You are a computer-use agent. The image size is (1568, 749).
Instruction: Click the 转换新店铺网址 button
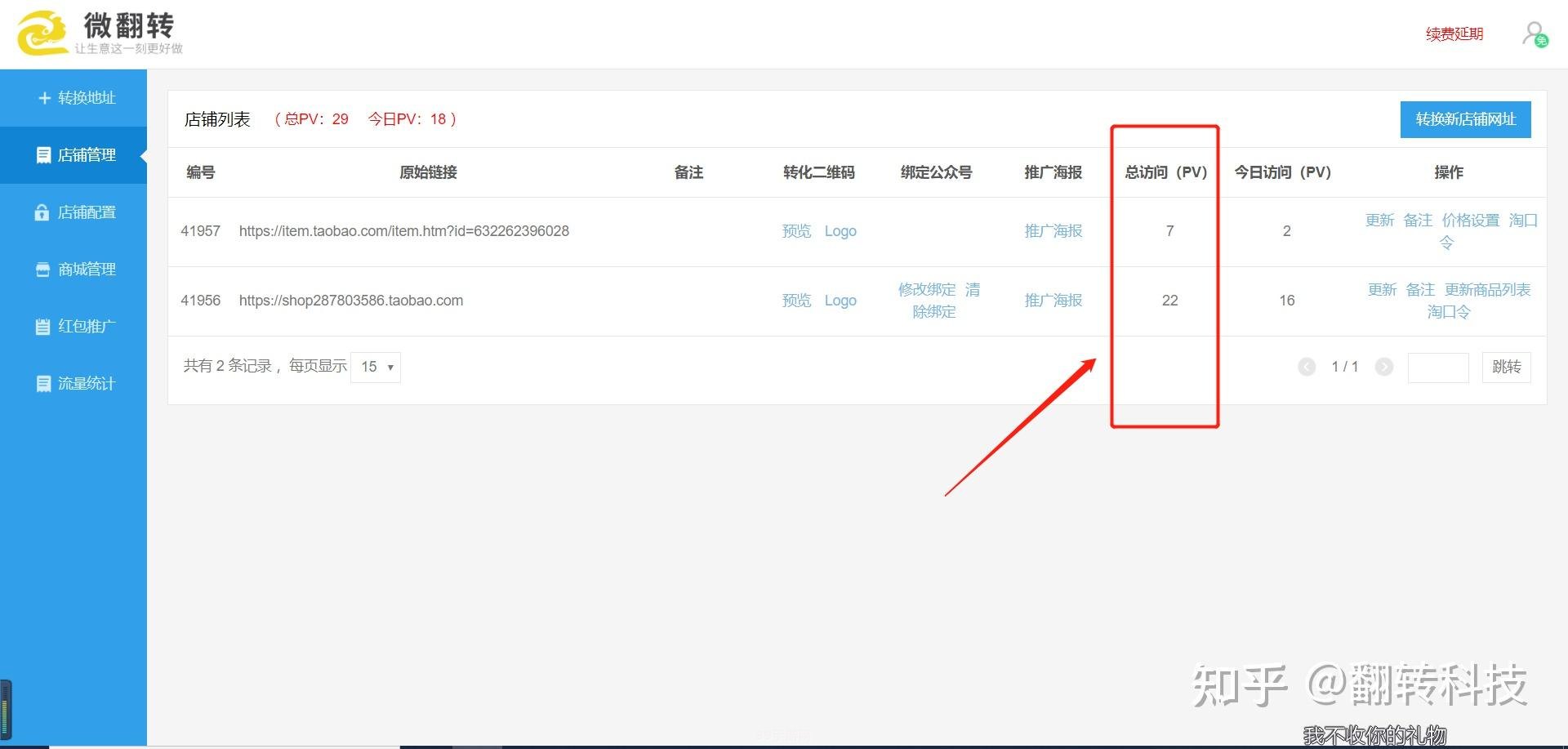[x=1466, y=119]
